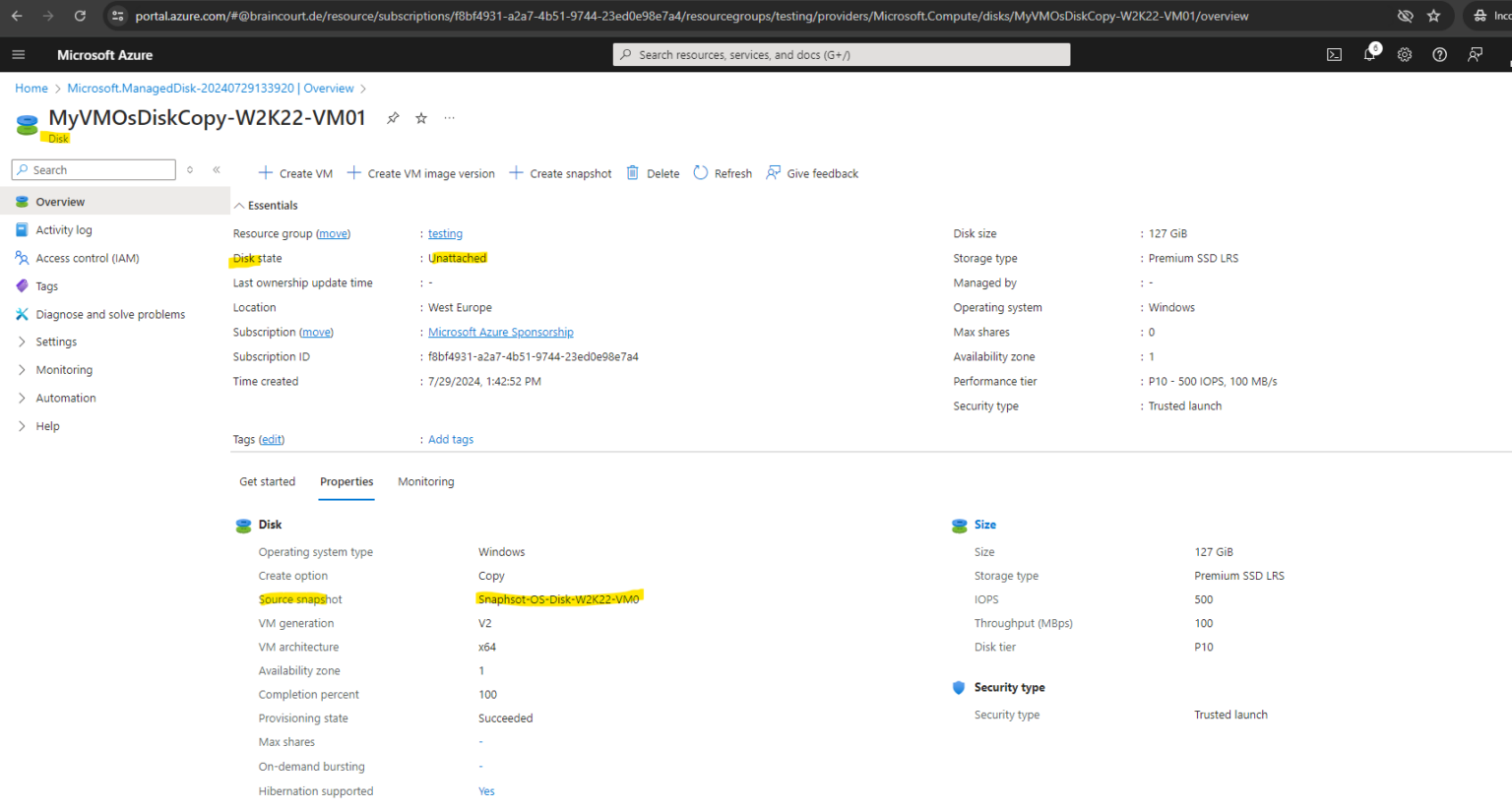Add MyVMOsDiskCopy-W2K22-VM01 to favorites star

420,117
